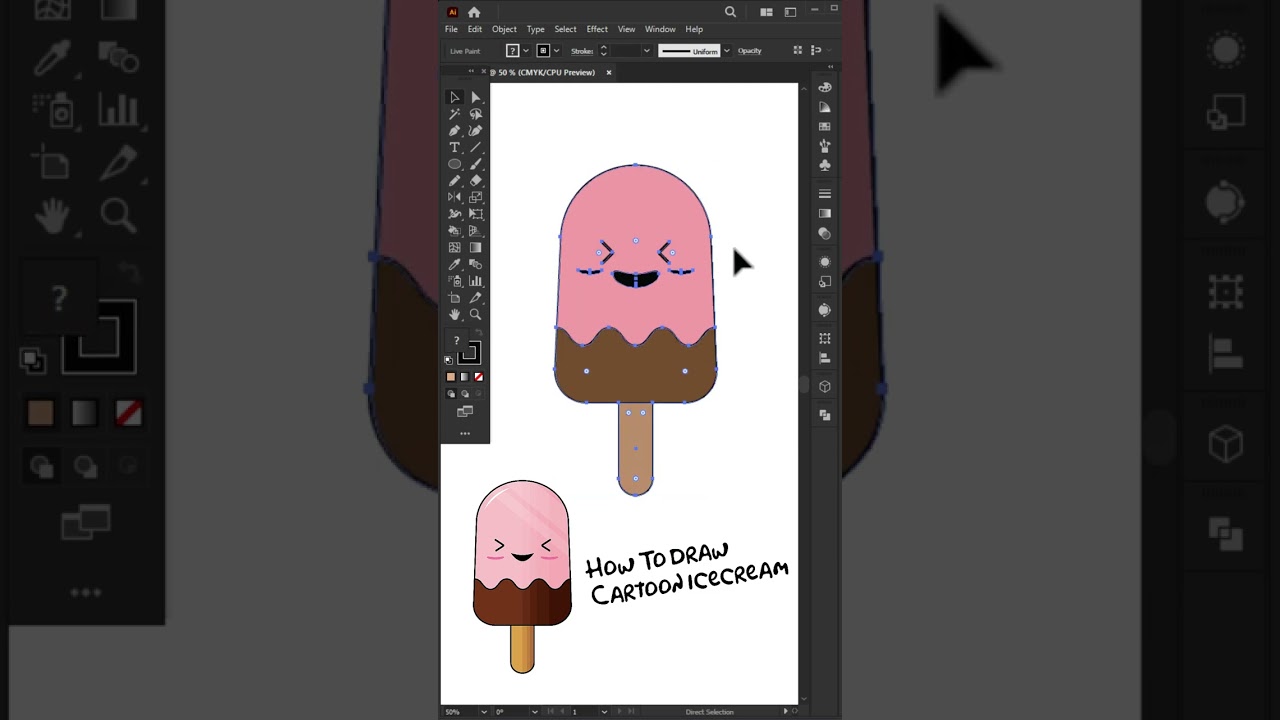Select the Type tool
This screenshot has height=720, width=1280.
point(454,147)
